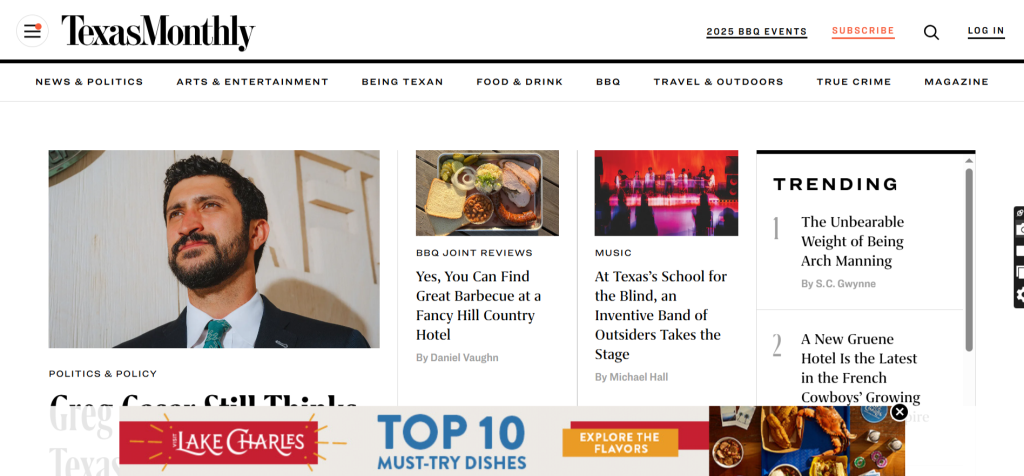1024x476 pixels.
Task: Open the hamburger menu icon
Action: tap(32, 31)
